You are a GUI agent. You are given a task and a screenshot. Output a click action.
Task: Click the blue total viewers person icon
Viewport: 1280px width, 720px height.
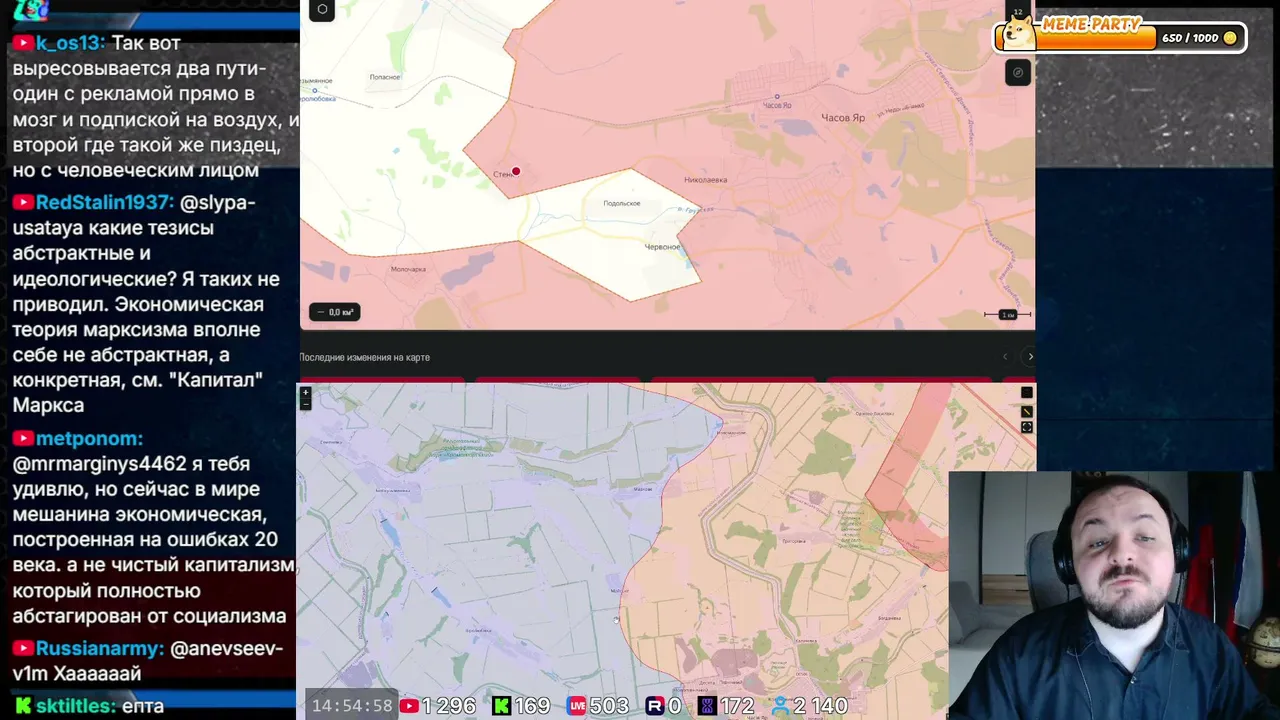[780, 706]
